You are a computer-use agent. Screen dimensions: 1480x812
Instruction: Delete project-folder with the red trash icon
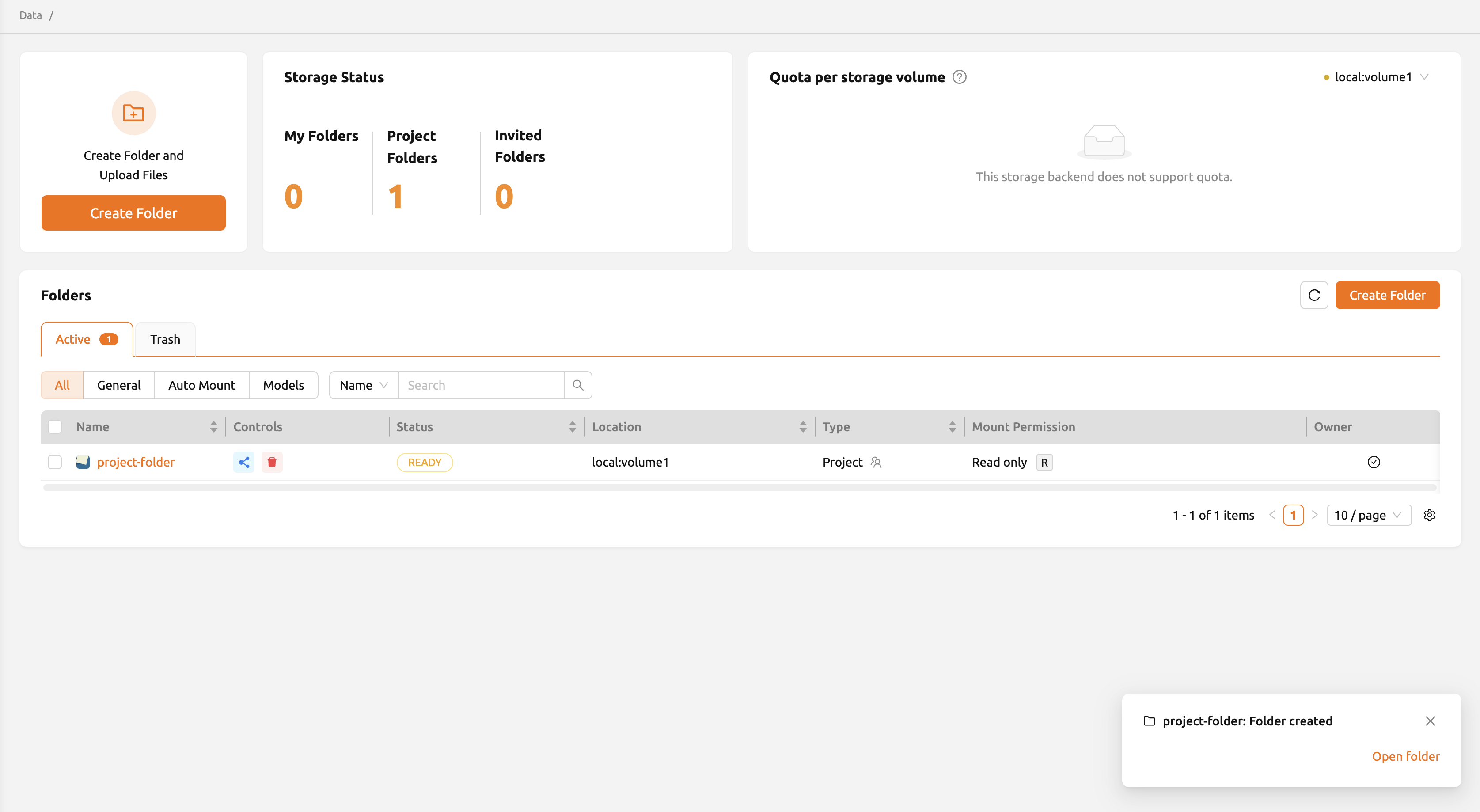pos(272,462)
